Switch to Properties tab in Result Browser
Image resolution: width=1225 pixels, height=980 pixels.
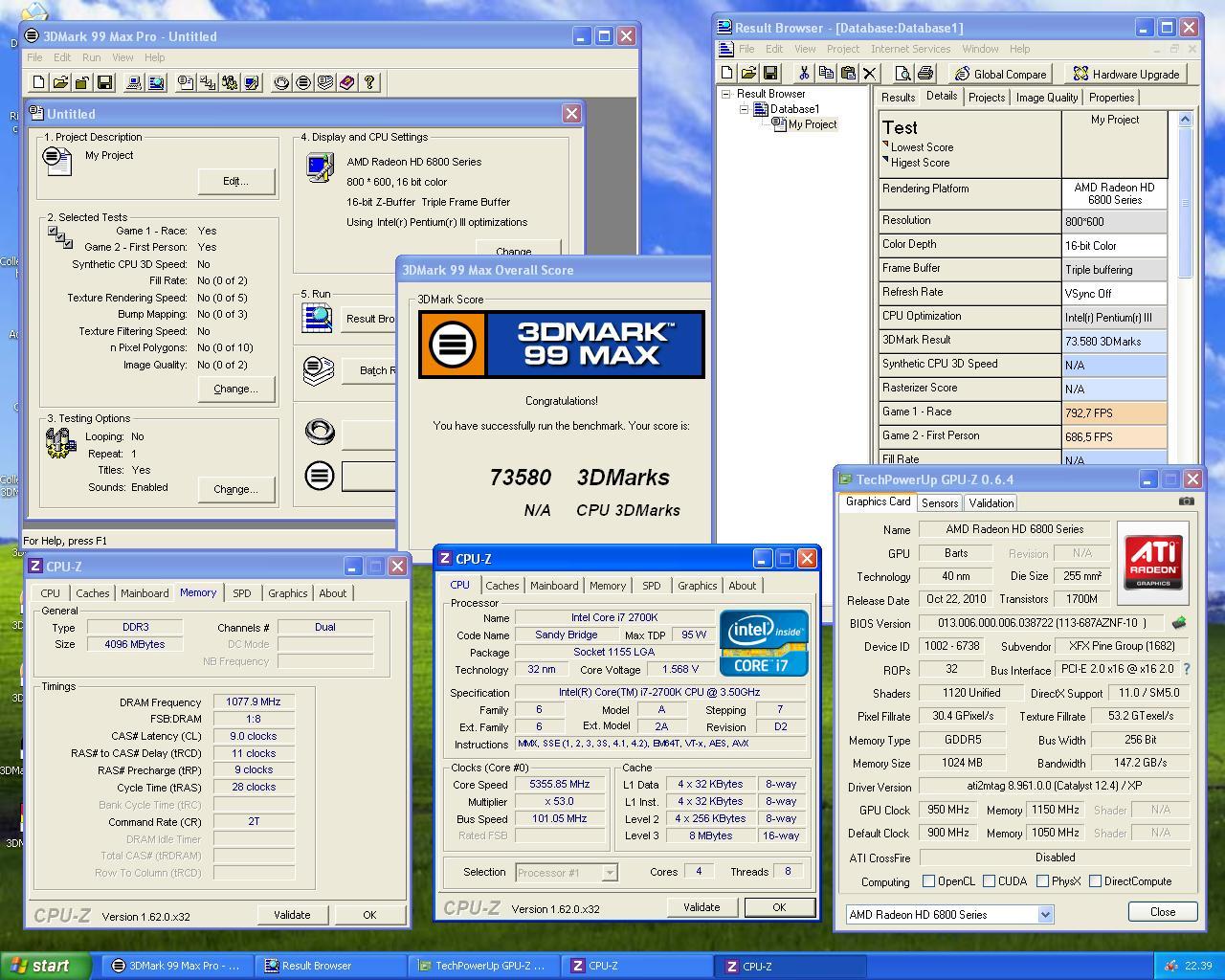click(x=1112, y=98)
